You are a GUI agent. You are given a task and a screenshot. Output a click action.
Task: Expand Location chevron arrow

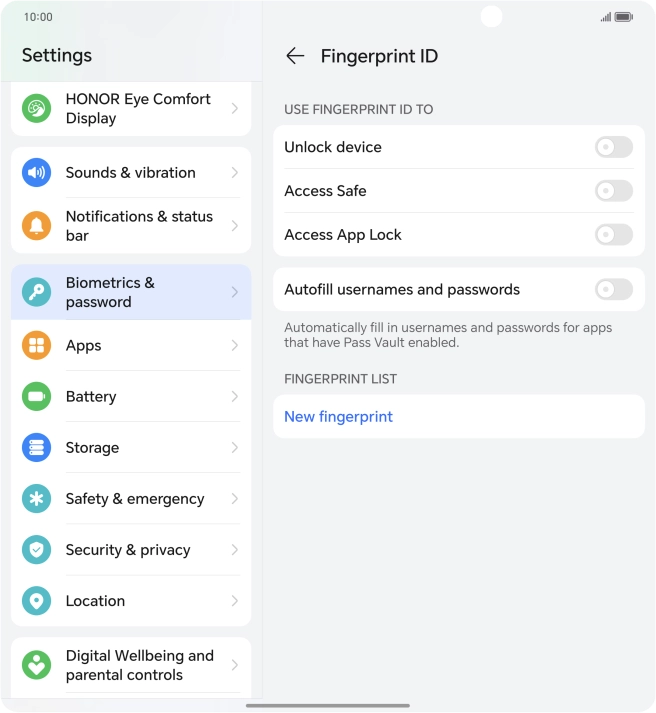(x=235, y=601)
